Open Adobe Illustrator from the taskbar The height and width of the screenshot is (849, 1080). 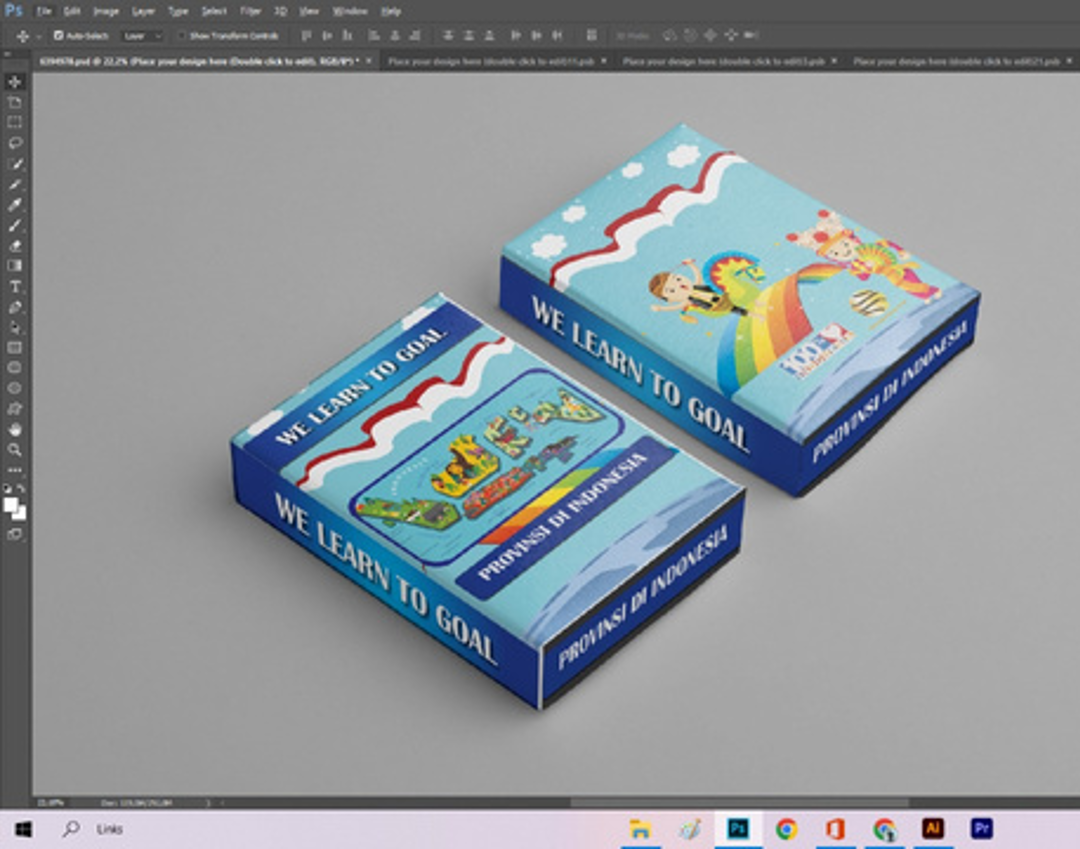pyautogui.click(x=932, y=829)
